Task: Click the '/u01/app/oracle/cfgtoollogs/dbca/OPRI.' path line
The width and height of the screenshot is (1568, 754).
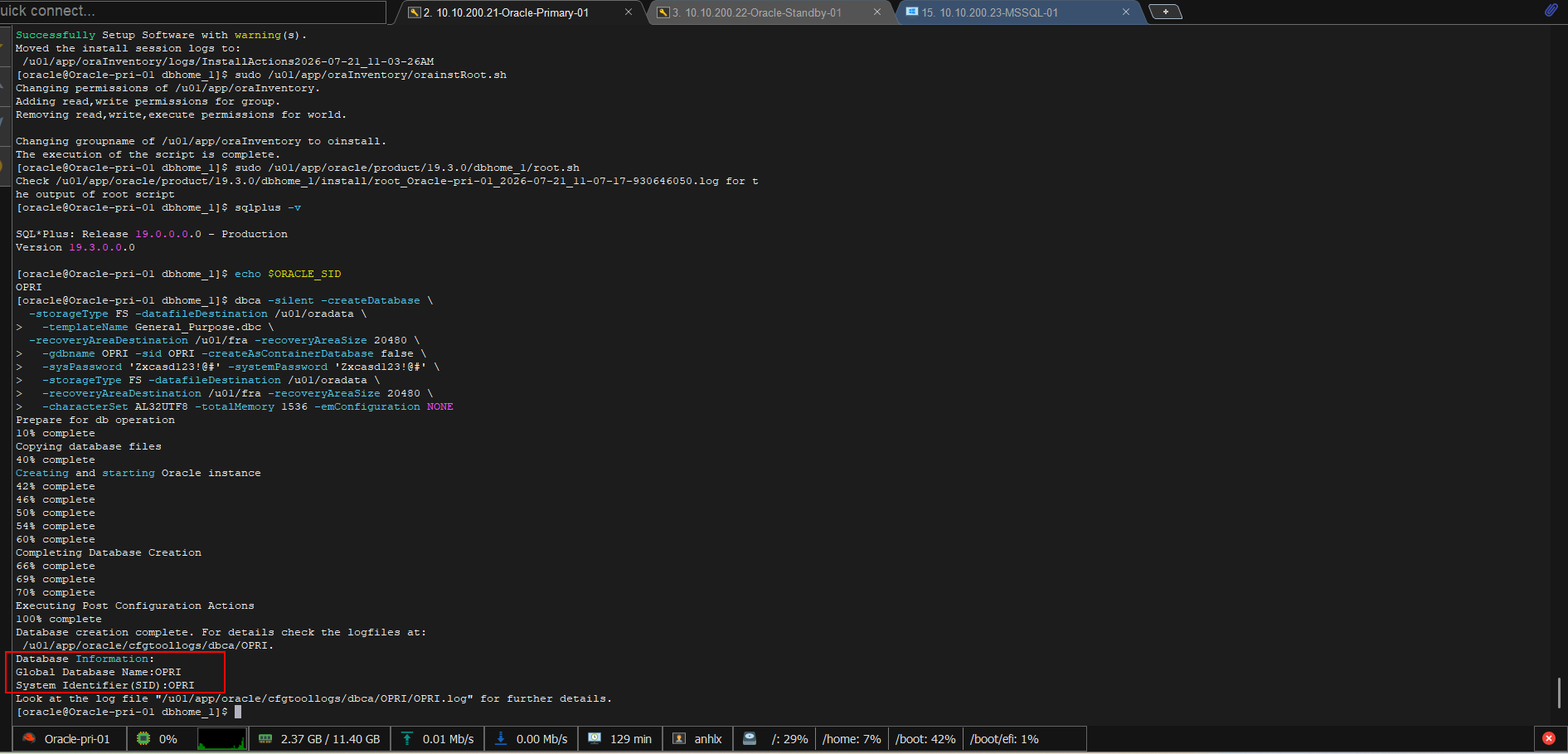Action: coord(148,645)
